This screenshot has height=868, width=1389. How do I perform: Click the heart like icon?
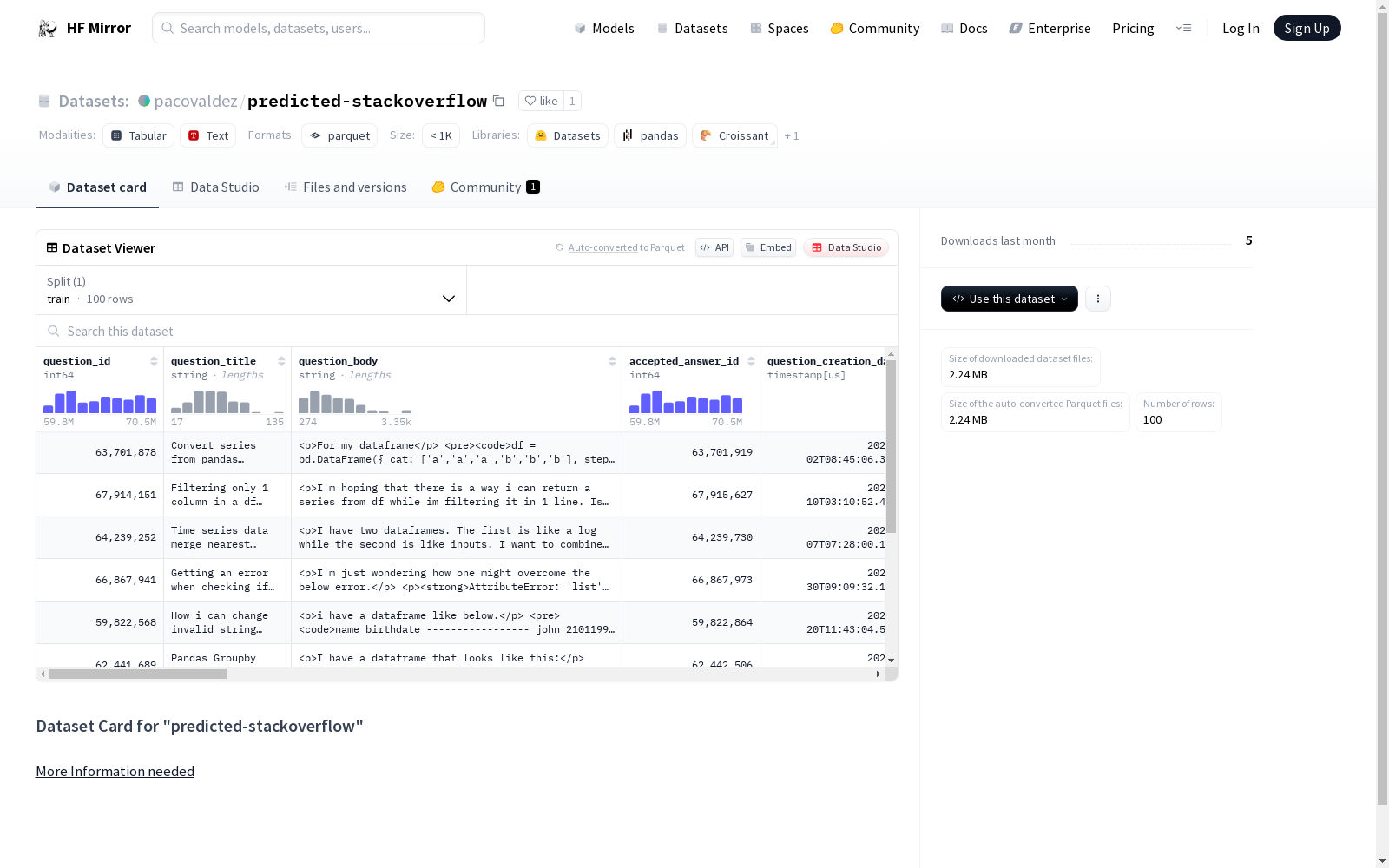pos(530,101)
